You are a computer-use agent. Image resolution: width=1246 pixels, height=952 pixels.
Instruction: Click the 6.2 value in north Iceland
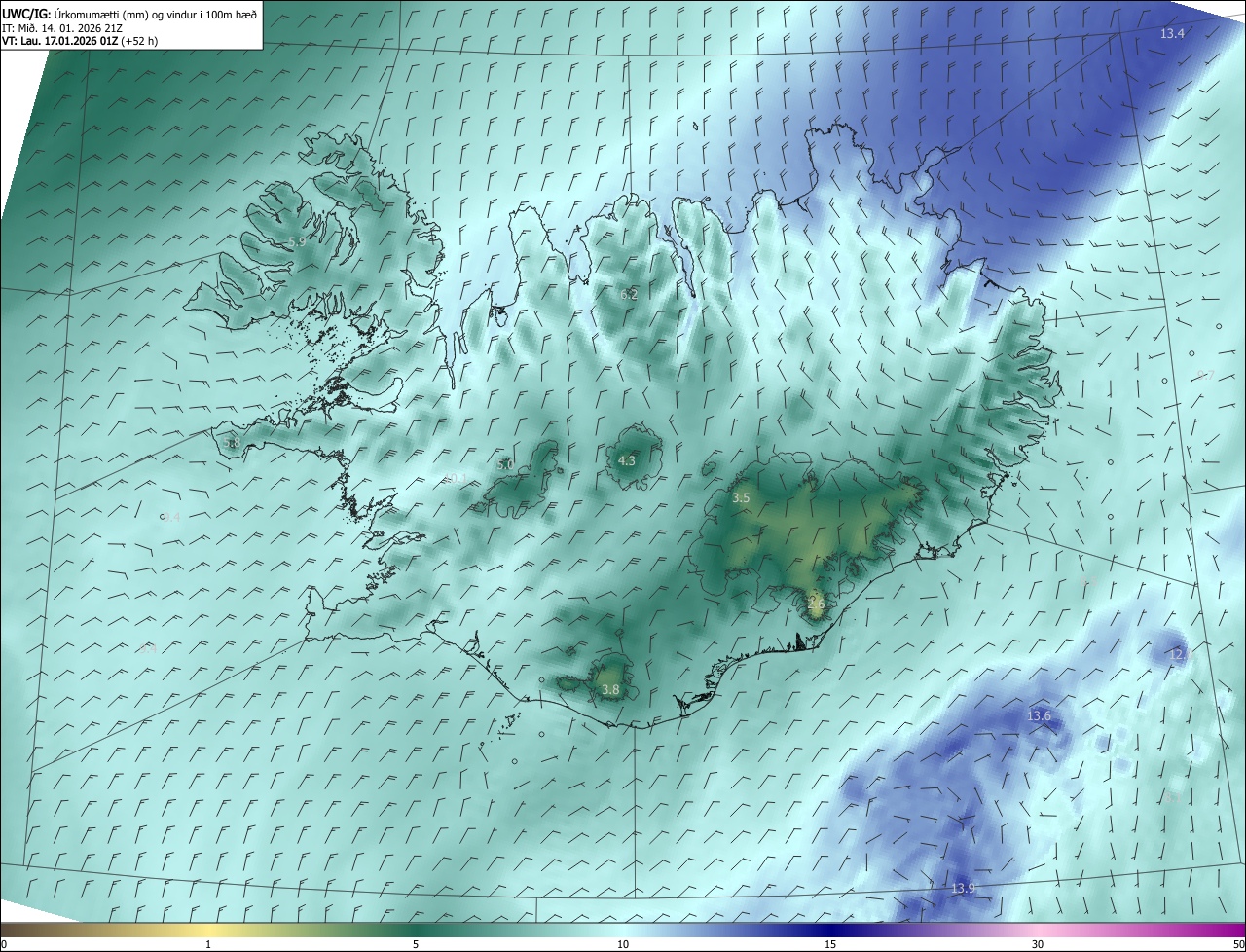(x=628, y=295)
